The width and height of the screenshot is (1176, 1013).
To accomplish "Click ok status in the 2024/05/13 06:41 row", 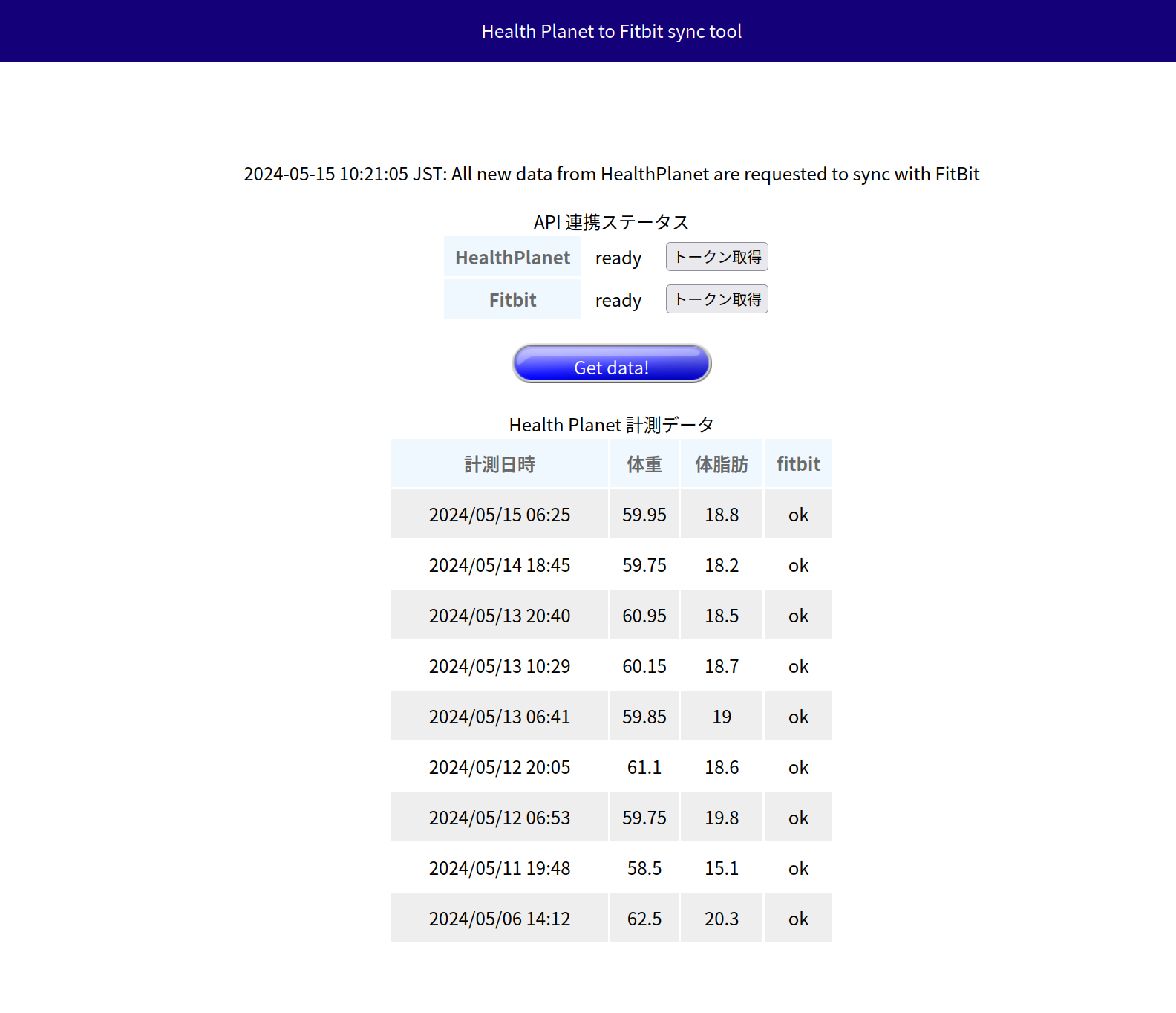I will click(798, 716).
